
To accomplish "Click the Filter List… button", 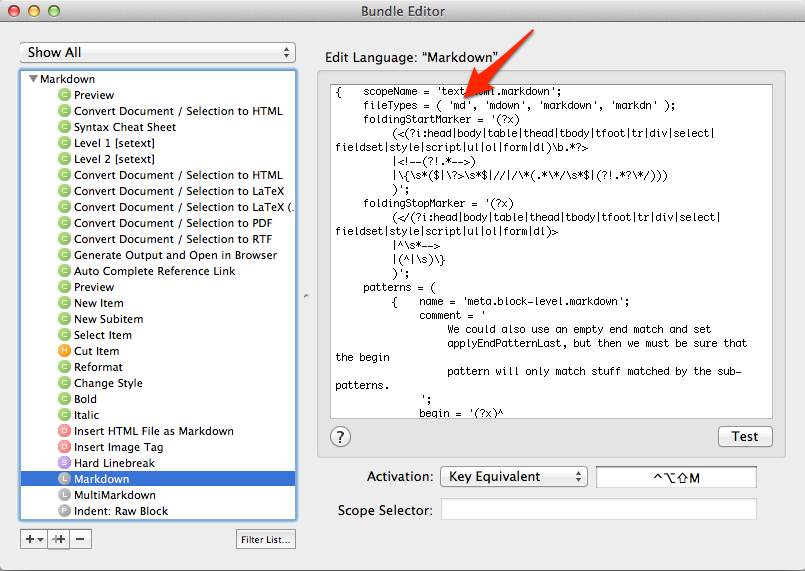I will [266, 539].
